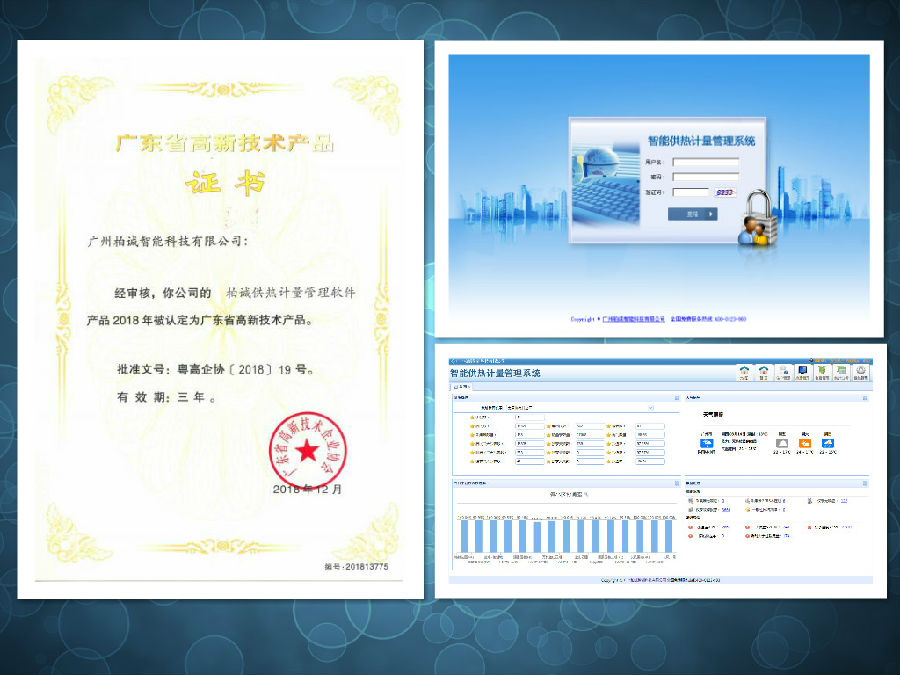Click the second house icon in dashboard toolbar
900x675 pixels.
coord(763,372)
